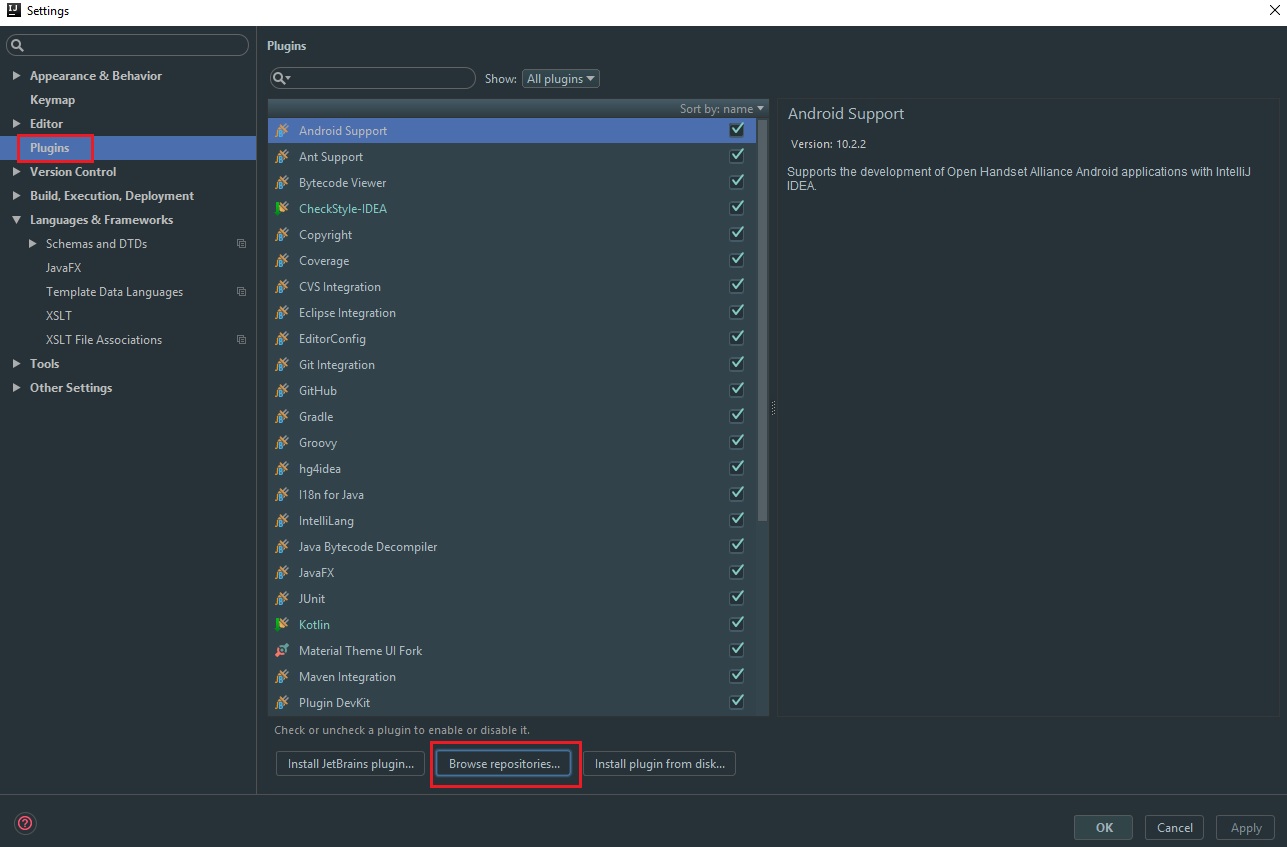Click the Gradle plugin icon
This screenshot has width=1287, height=847.
282,417
